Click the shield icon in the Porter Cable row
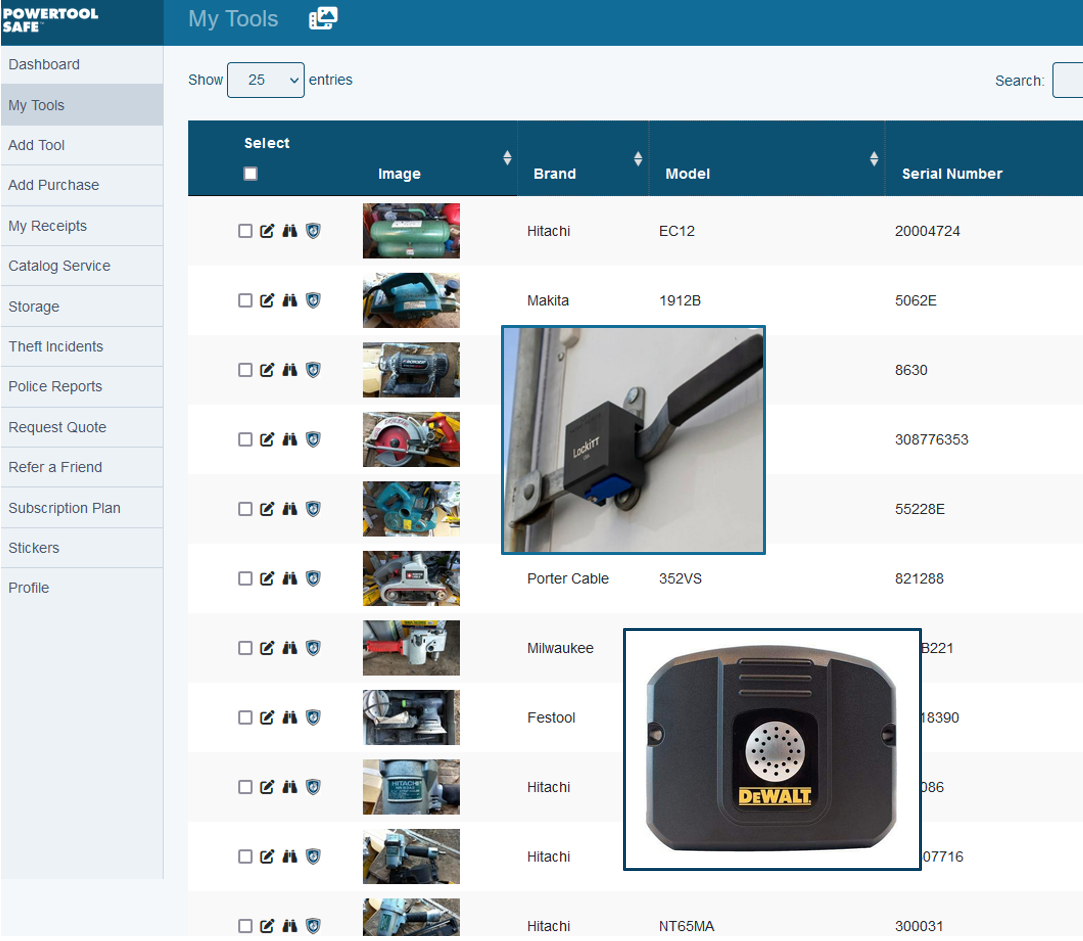 [313, 578]
